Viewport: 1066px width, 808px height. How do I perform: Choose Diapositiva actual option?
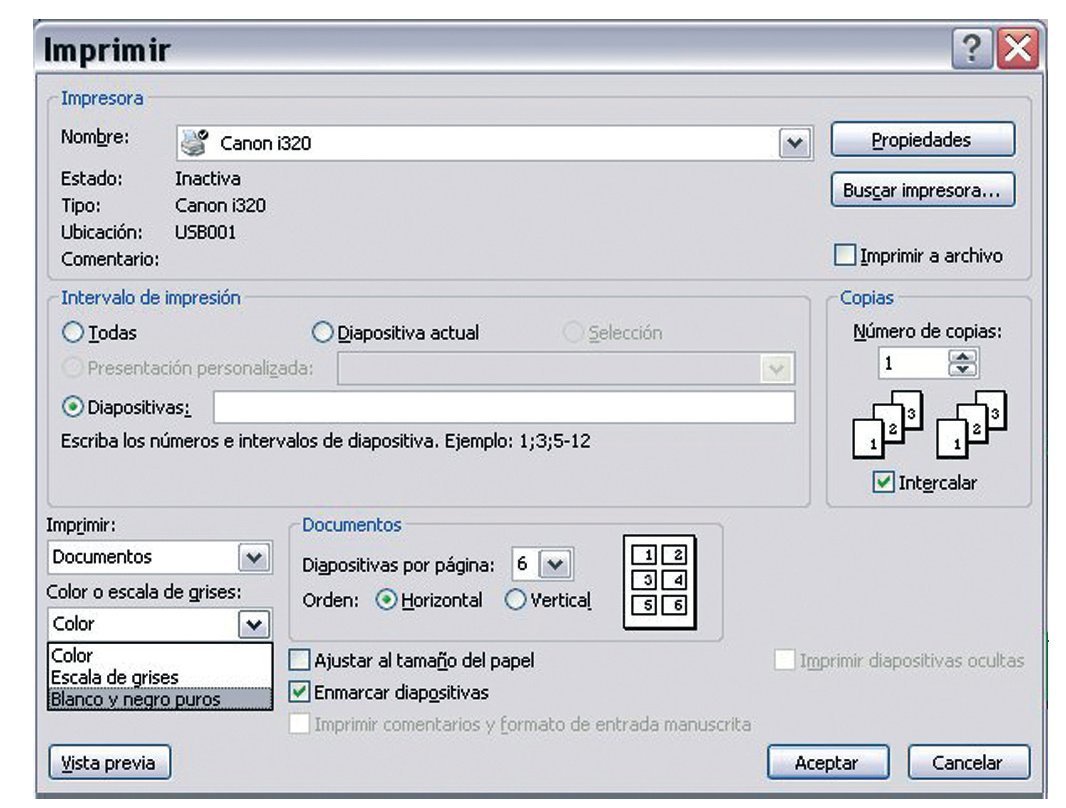[x=323, y=333]
